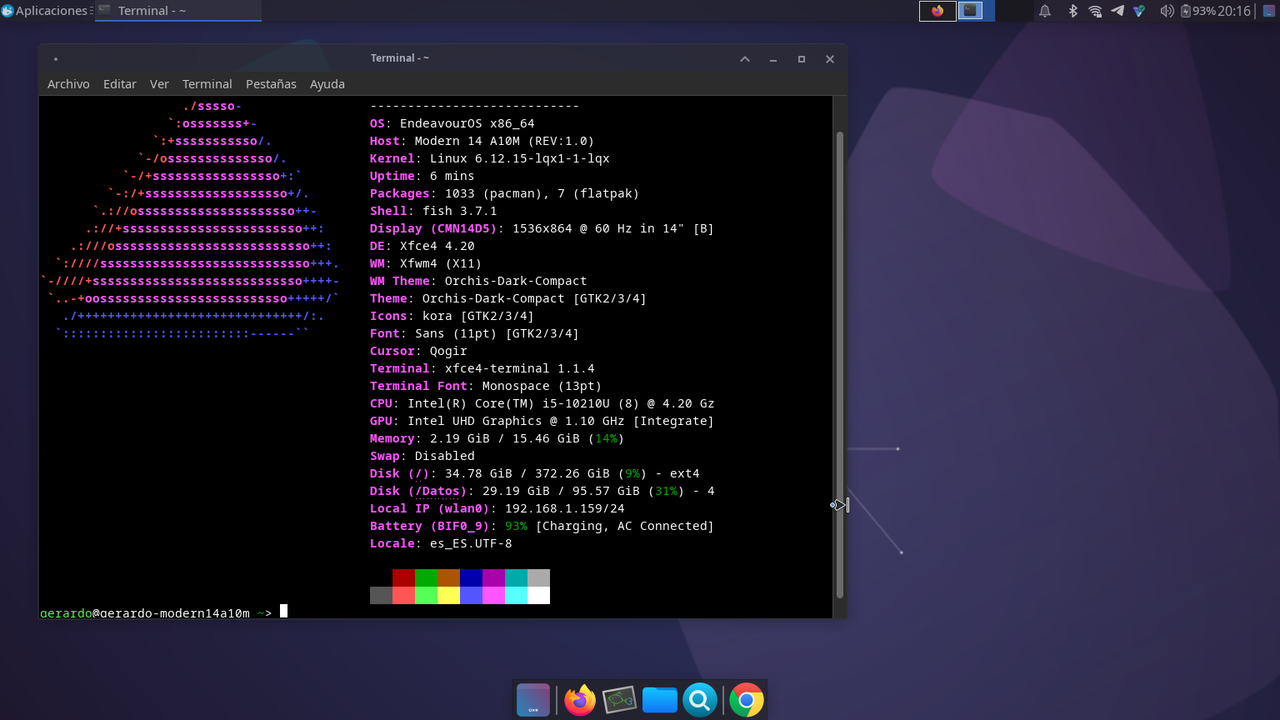Click the red color block in the terminal palette

(403, 578)
